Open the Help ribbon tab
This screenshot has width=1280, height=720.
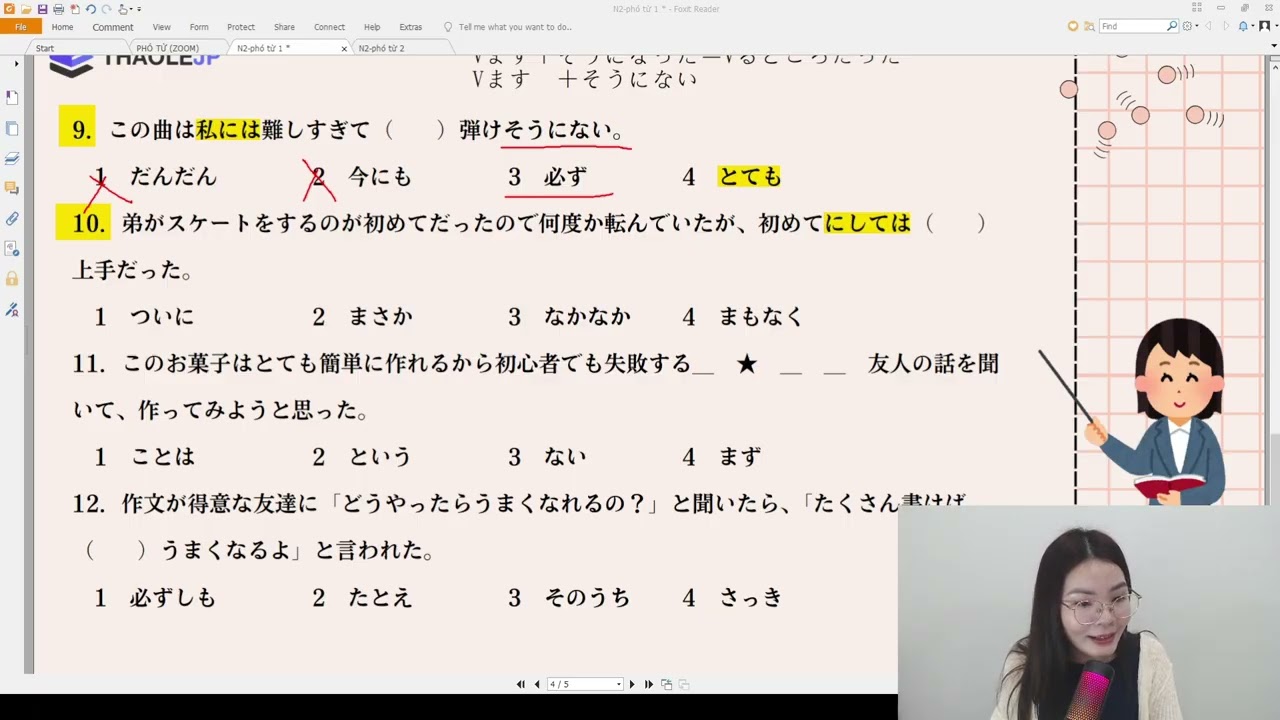pyautogui.click(x=372, y=27)
